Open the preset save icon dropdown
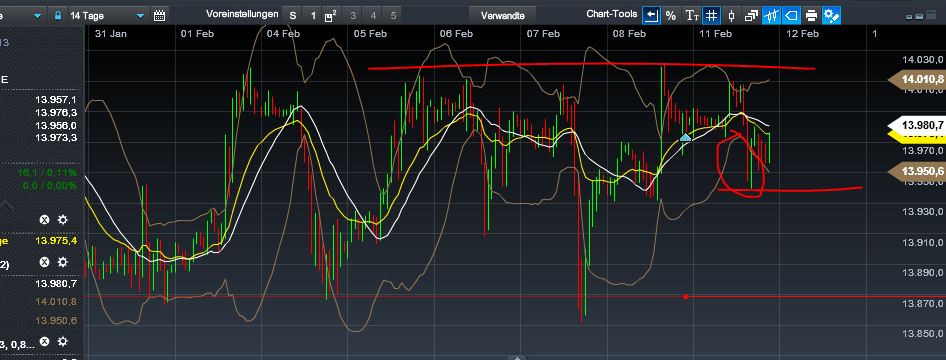This screenshot has width=946, height=360. [331, 16]
